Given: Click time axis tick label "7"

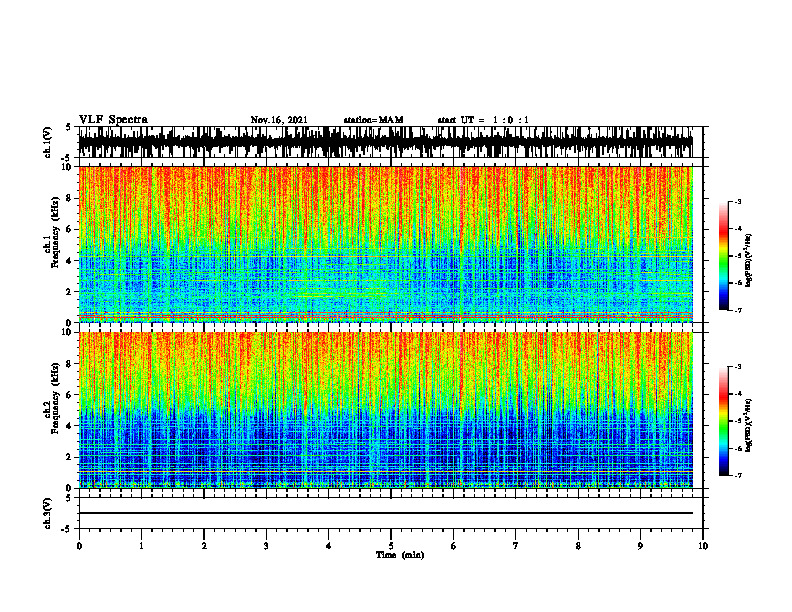Looking at the screenshot, I should click(516, 546).
